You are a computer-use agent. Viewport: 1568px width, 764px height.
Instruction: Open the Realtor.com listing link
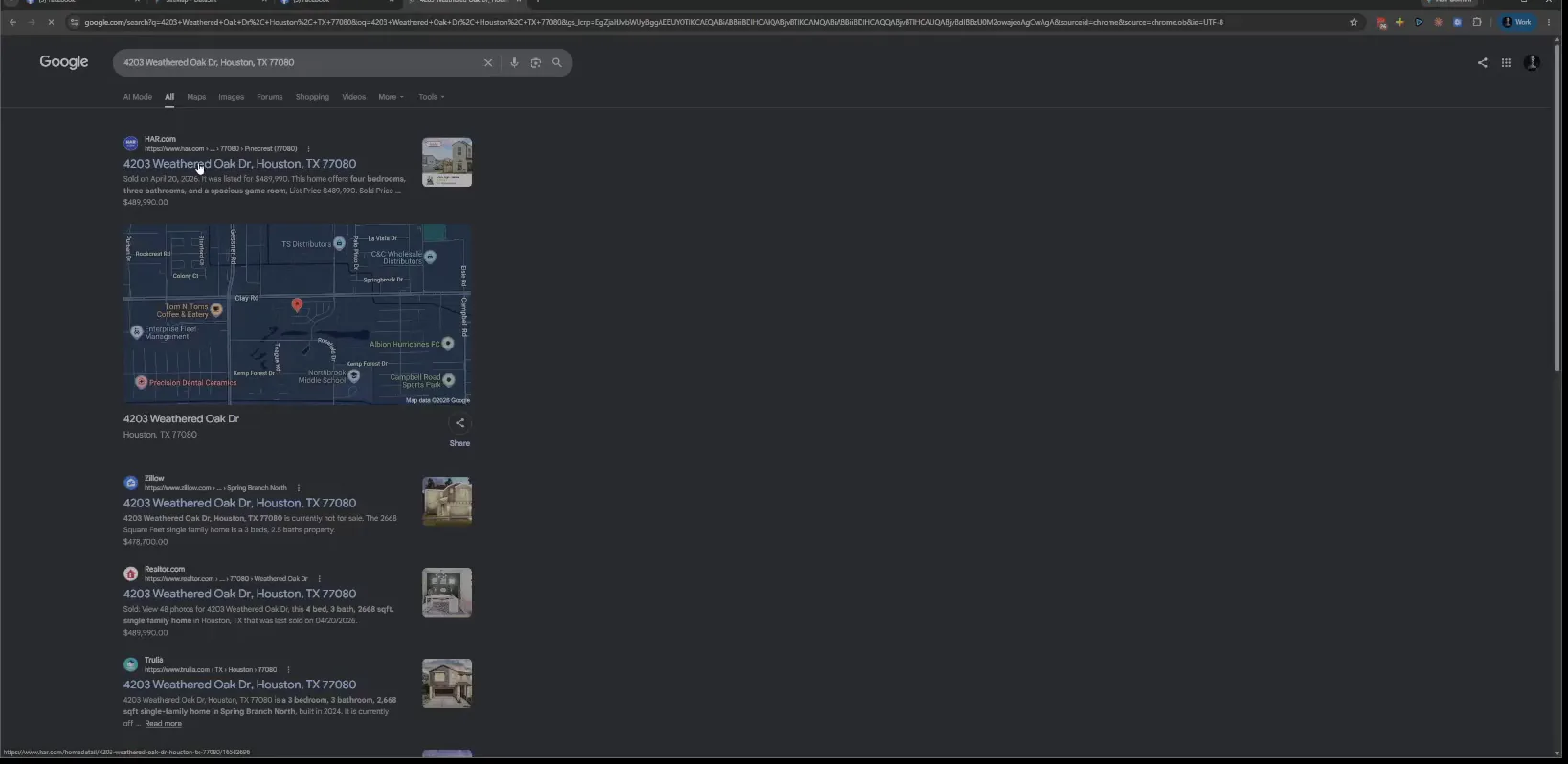239,594
